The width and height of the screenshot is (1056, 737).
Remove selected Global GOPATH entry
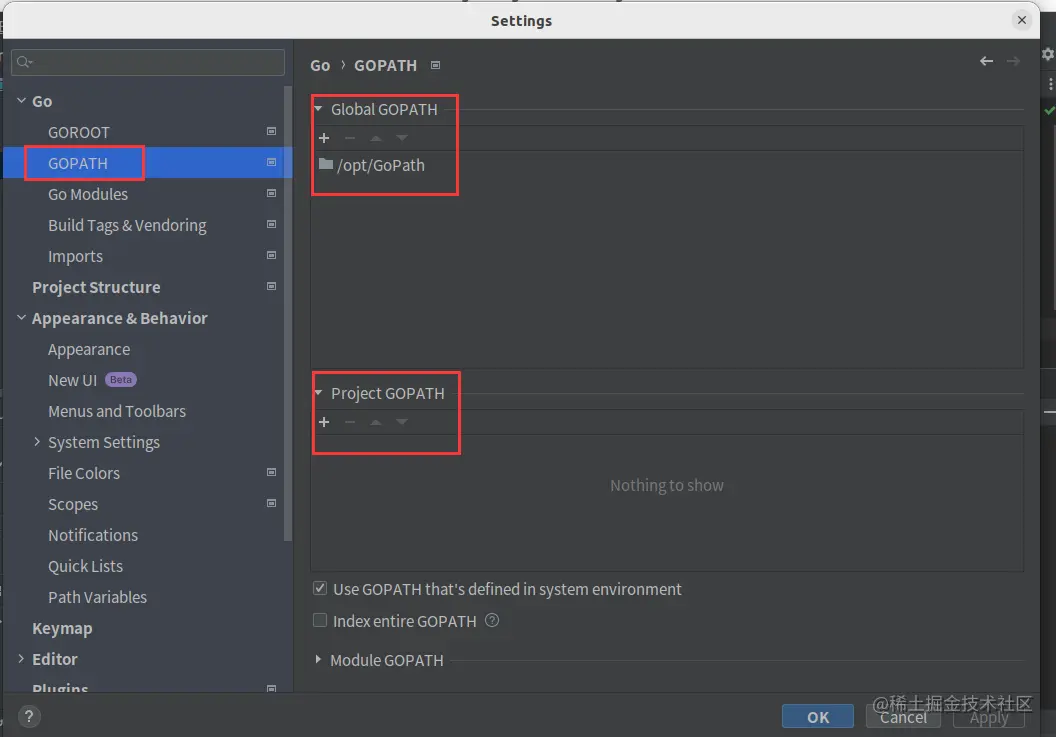pyautogui.click(x=350, y=138)
